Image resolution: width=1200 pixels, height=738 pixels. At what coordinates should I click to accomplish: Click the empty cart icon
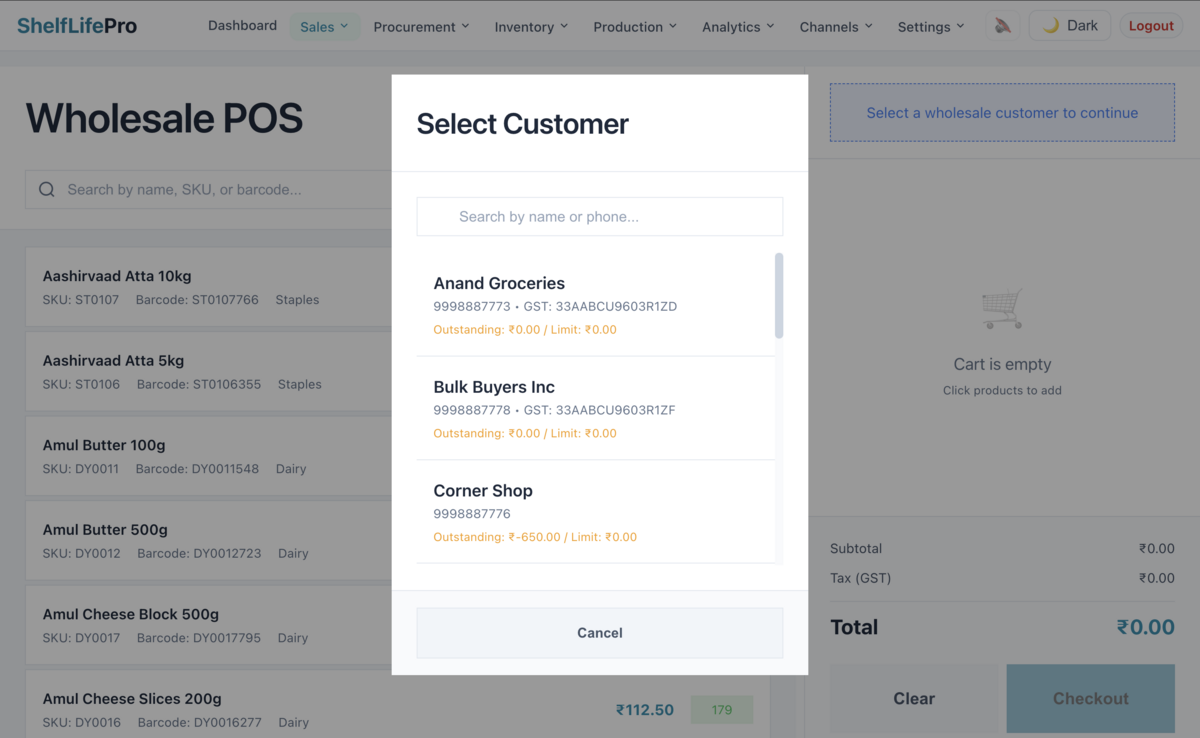pos(1002,309)
